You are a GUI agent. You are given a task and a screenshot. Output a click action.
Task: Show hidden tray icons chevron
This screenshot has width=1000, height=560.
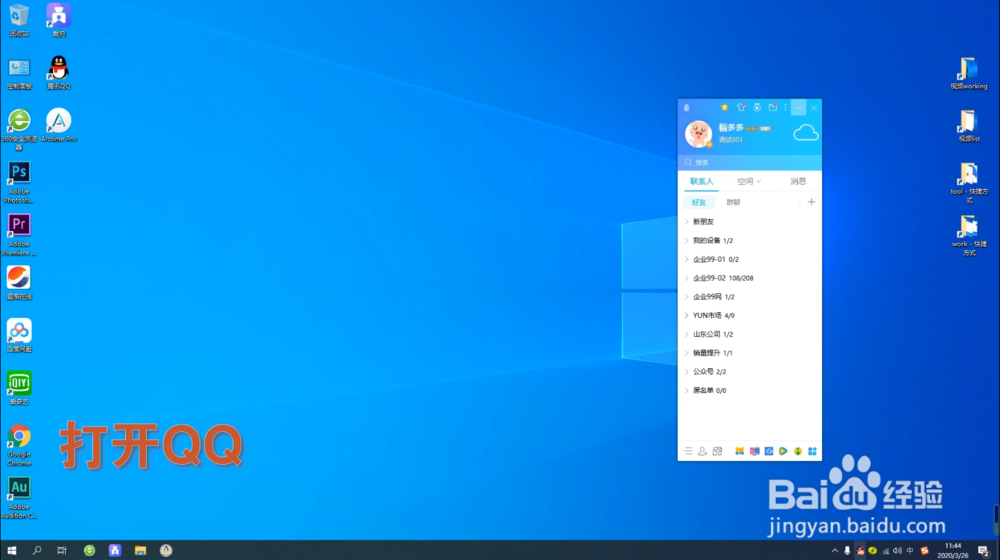pos(835,550)
